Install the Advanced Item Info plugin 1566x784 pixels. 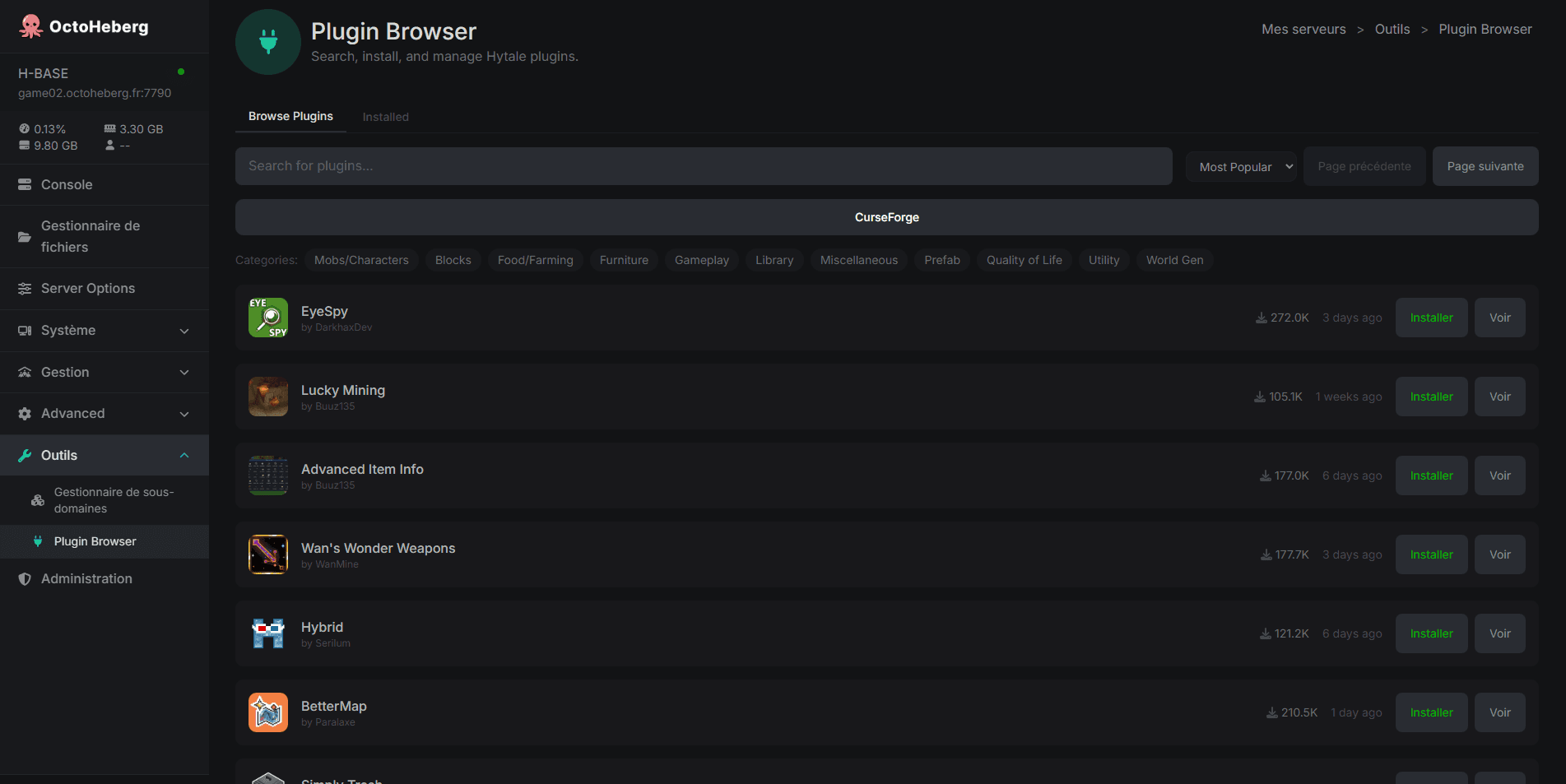[x=1432, y=476]
